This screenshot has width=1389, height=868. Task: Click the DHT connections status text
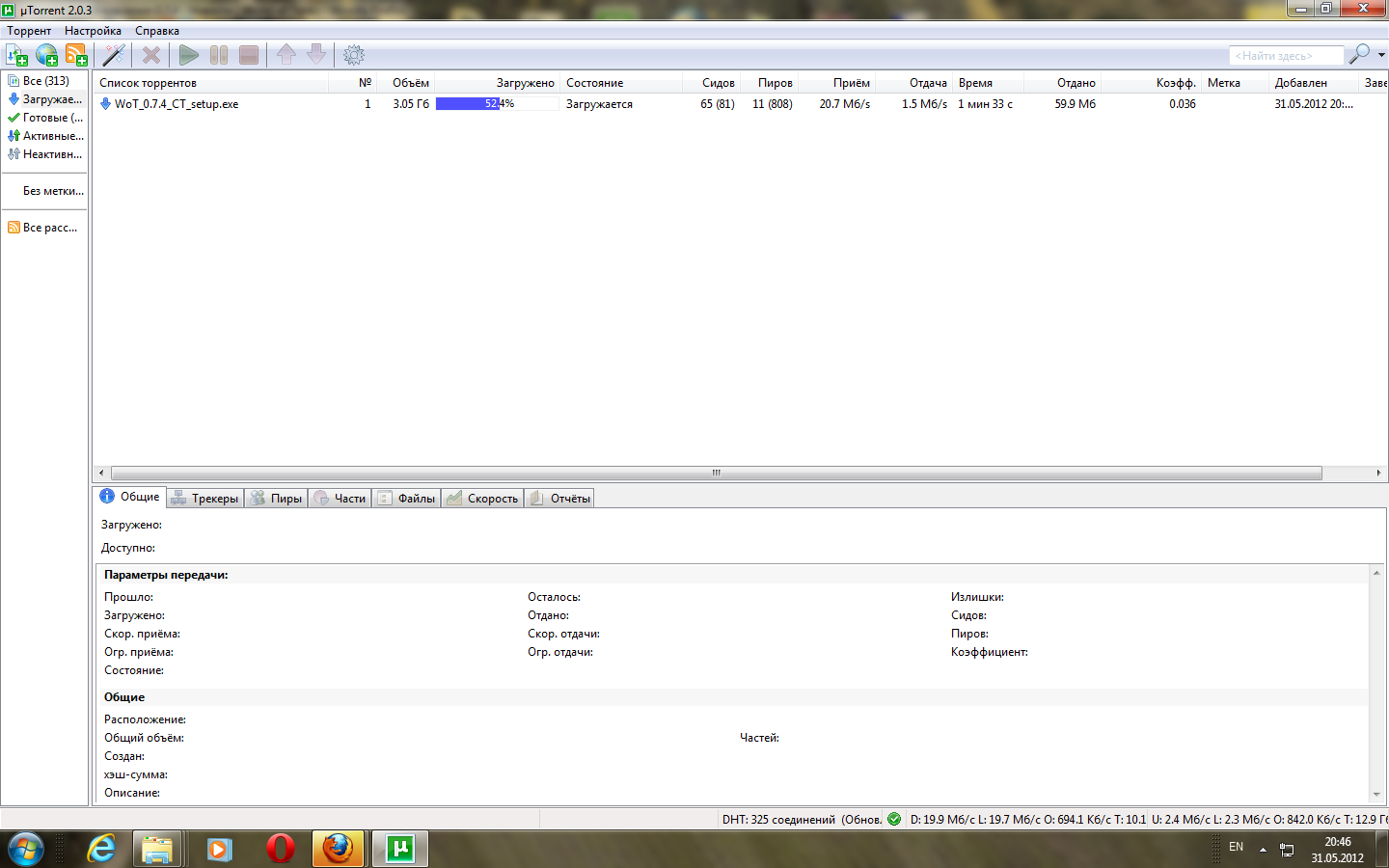tap(801, 820)
